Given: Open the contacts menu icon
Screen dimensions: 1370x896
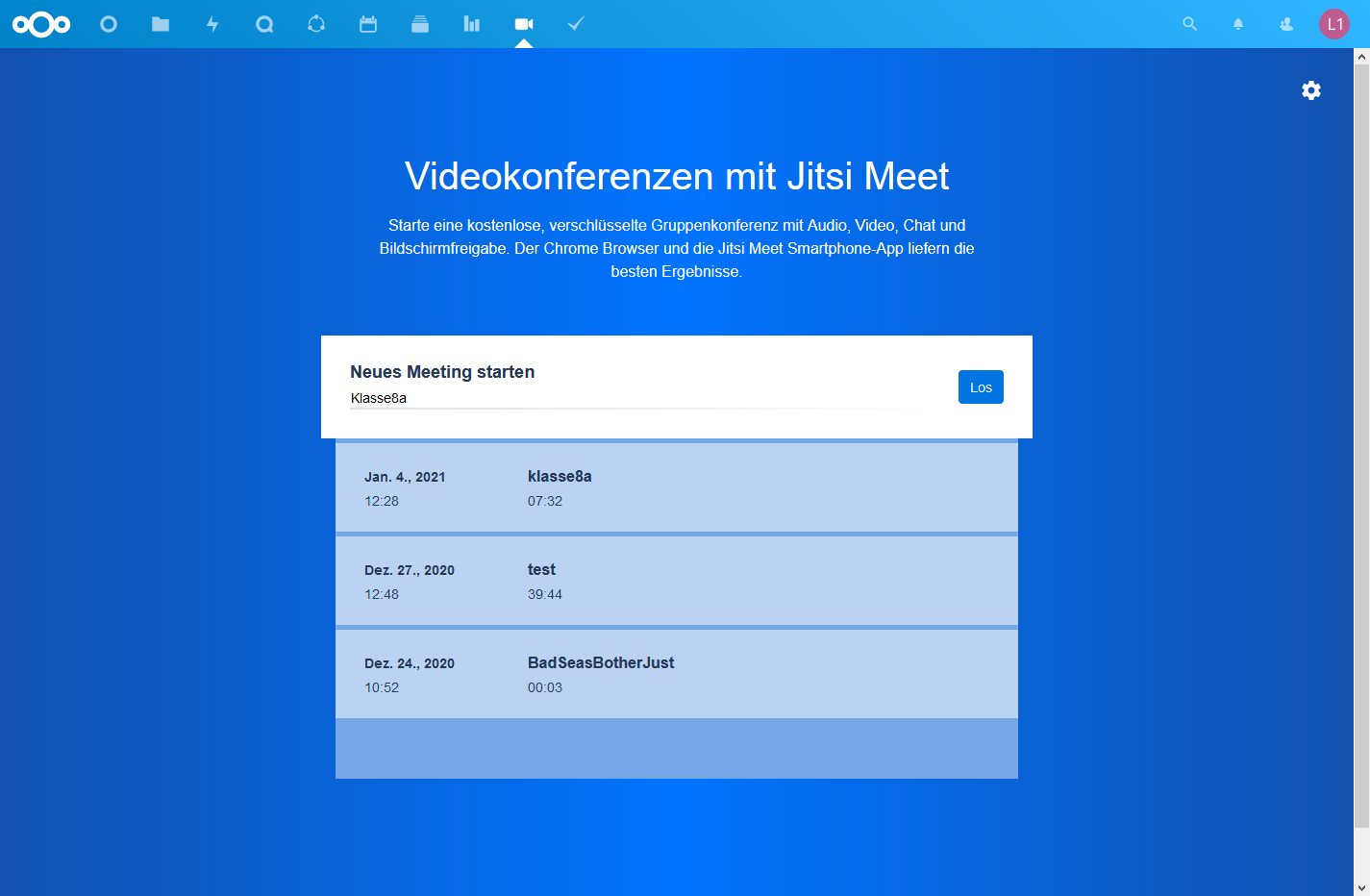Looking at the screenshot, I should 1286,24.
